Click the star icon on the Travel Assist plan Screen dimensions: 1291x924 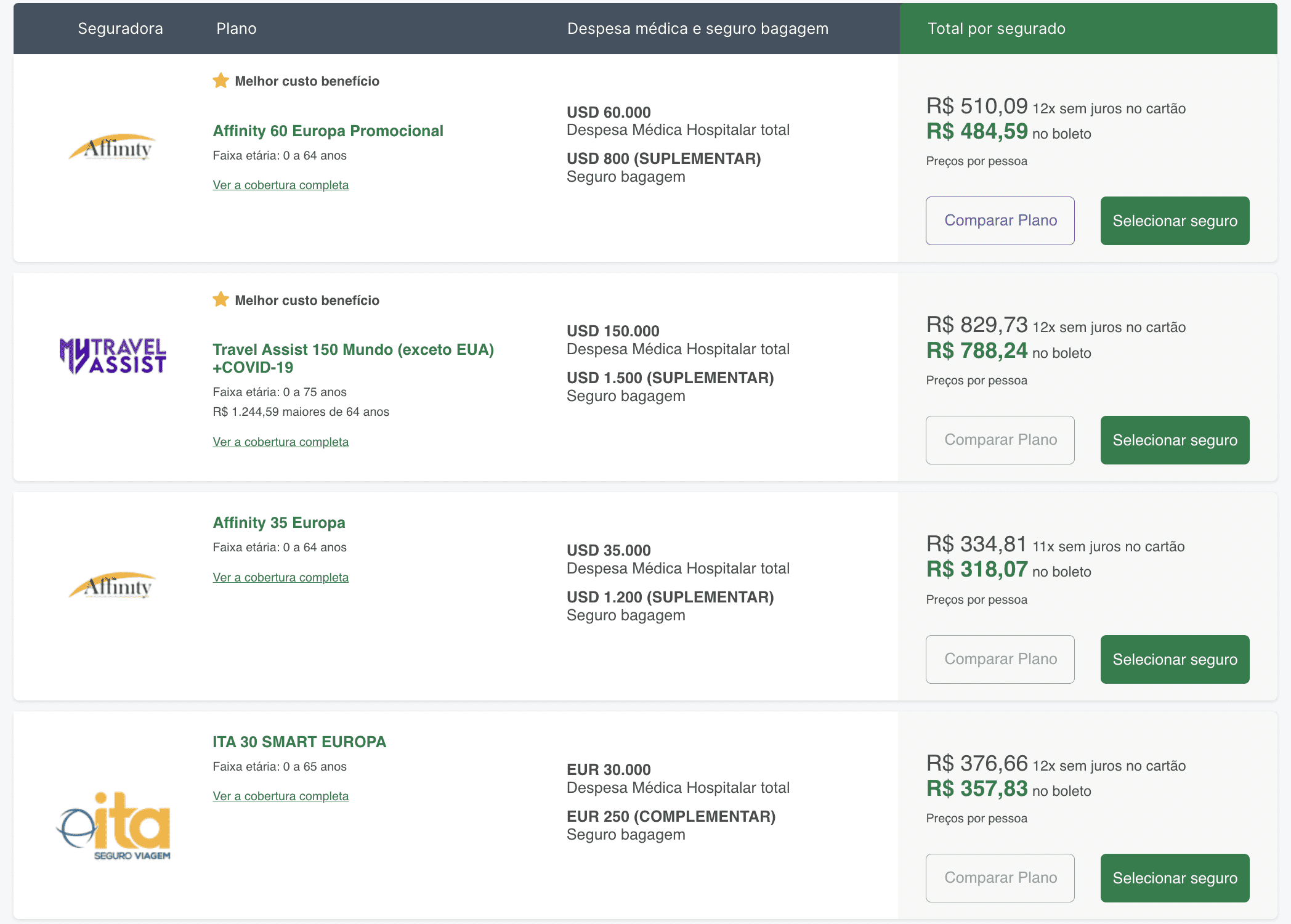coord(221,300)
